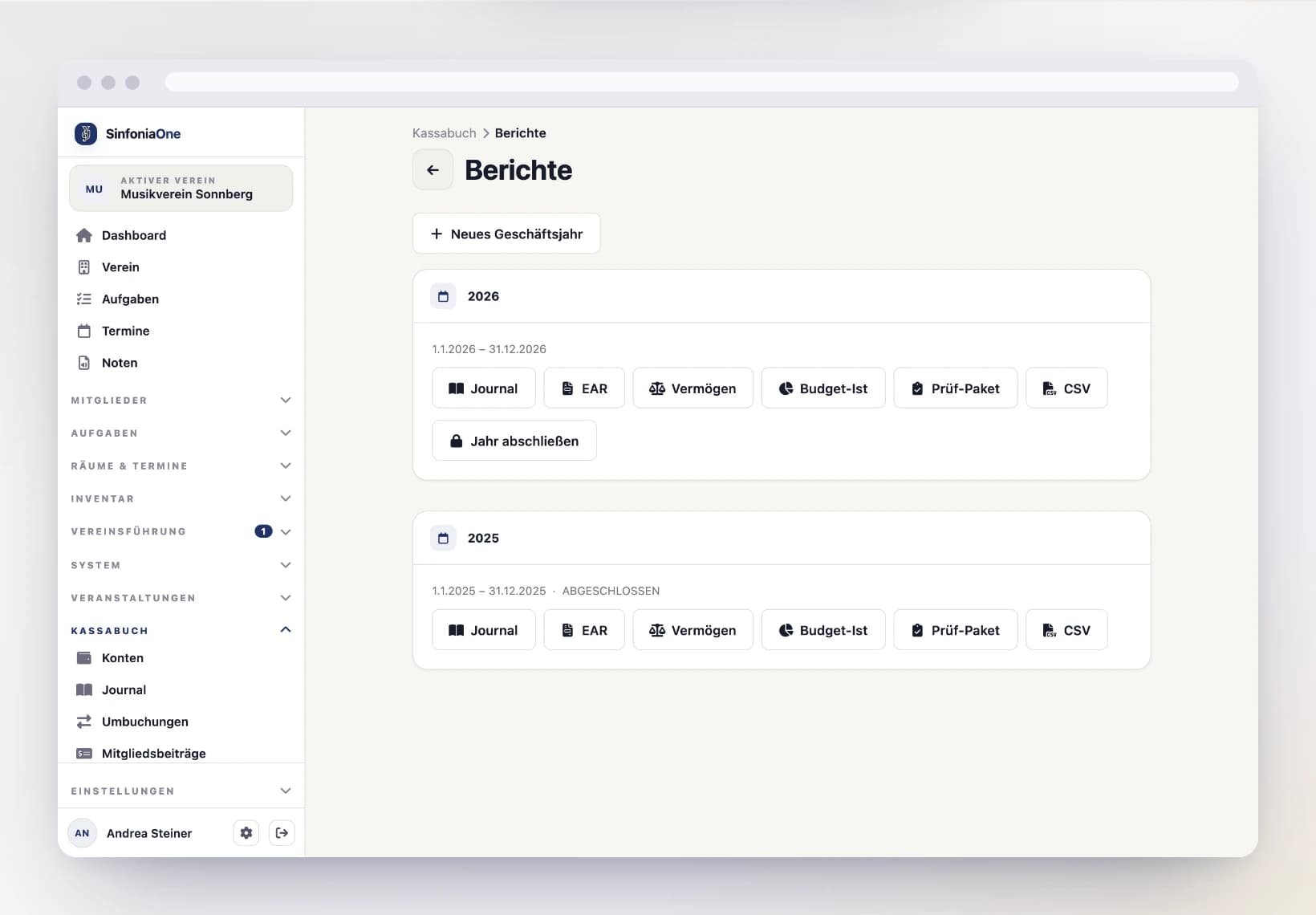Open the active Verein switcher Musikverein Sonnberg
The width and height of the screenshot is (1316, 915).
tap(181, 188)
